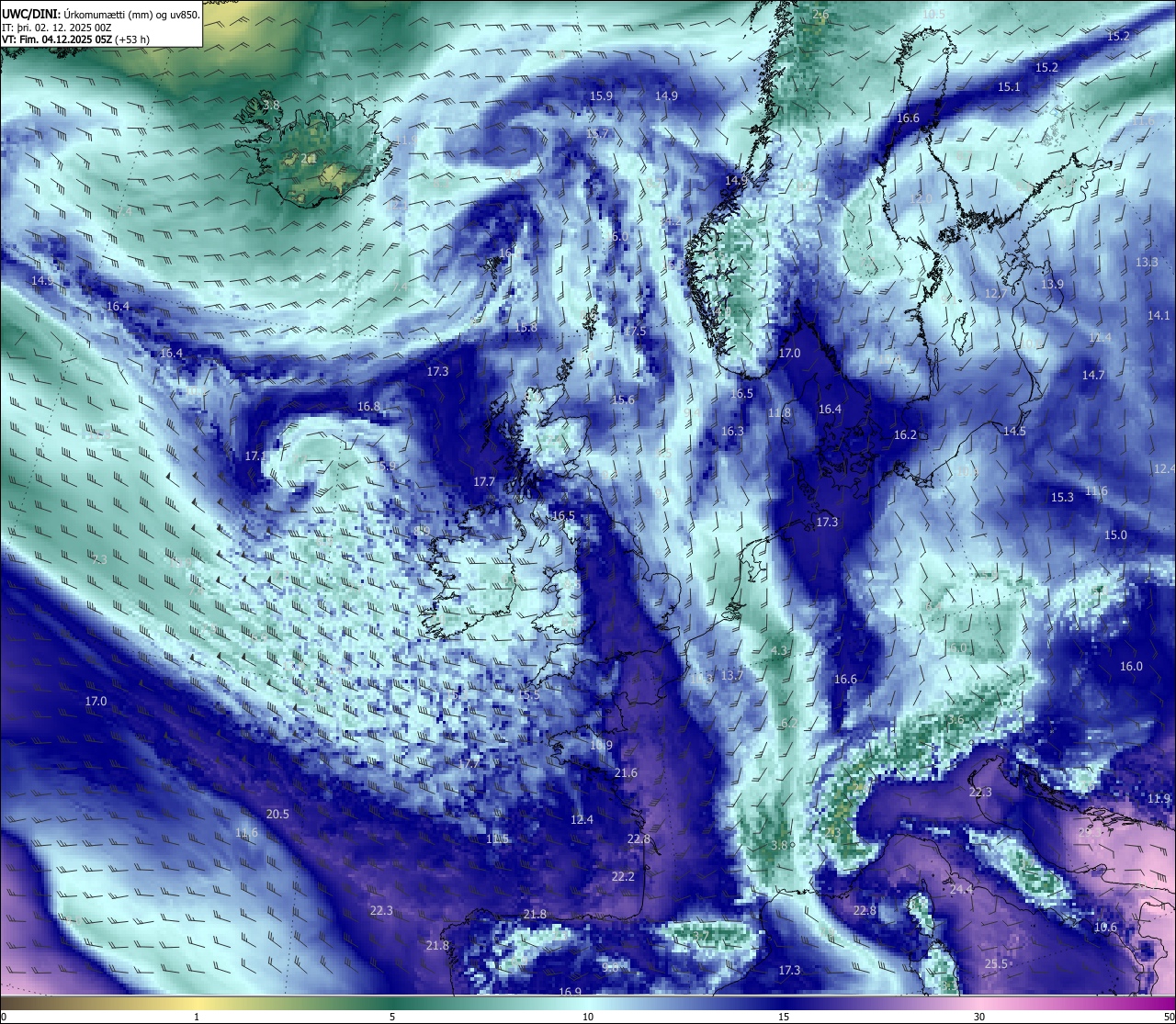Click the 16.2 value on the map

[x=905, y=434]
